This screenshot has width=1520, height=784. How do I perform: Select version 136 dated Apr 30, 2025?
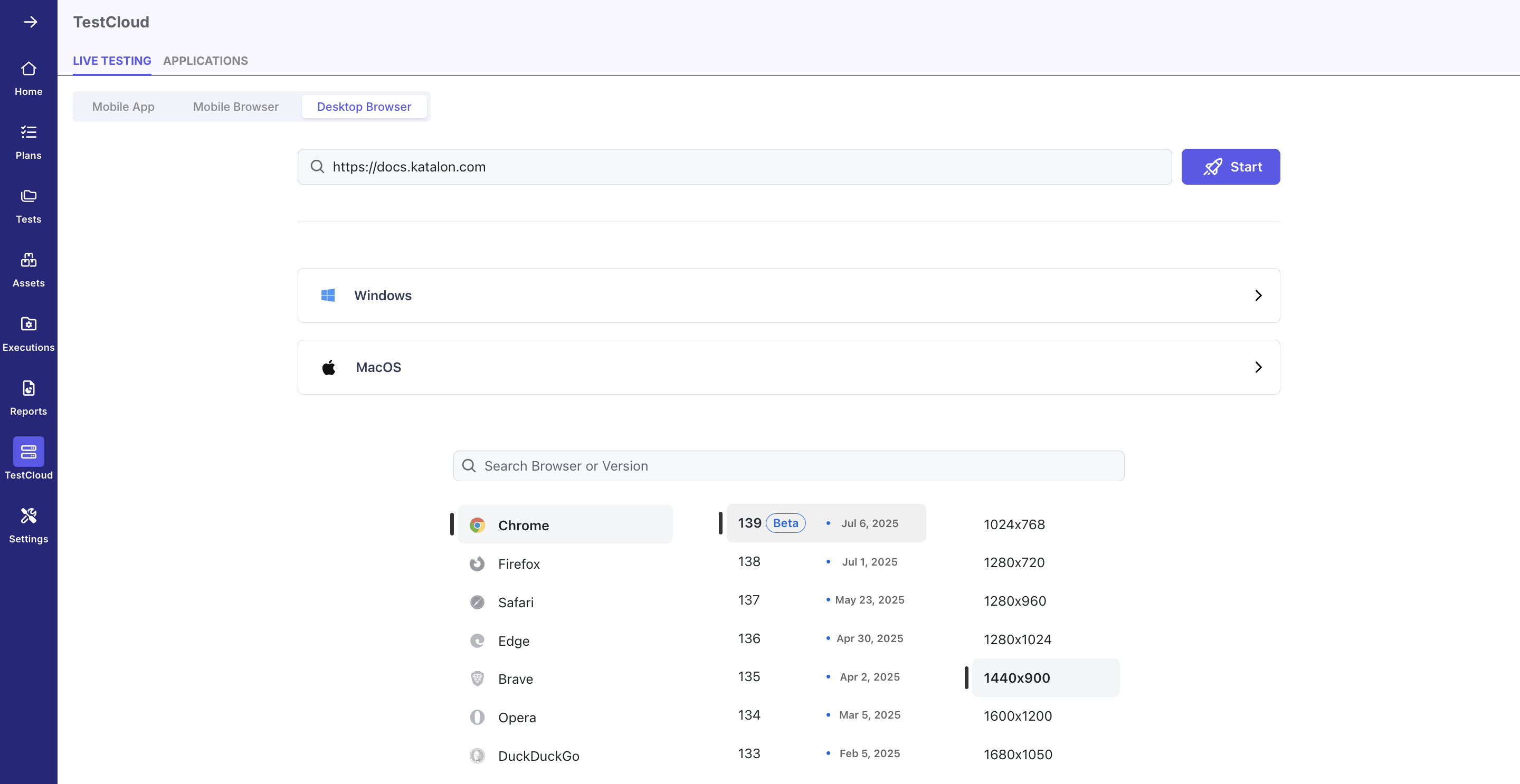825,638
